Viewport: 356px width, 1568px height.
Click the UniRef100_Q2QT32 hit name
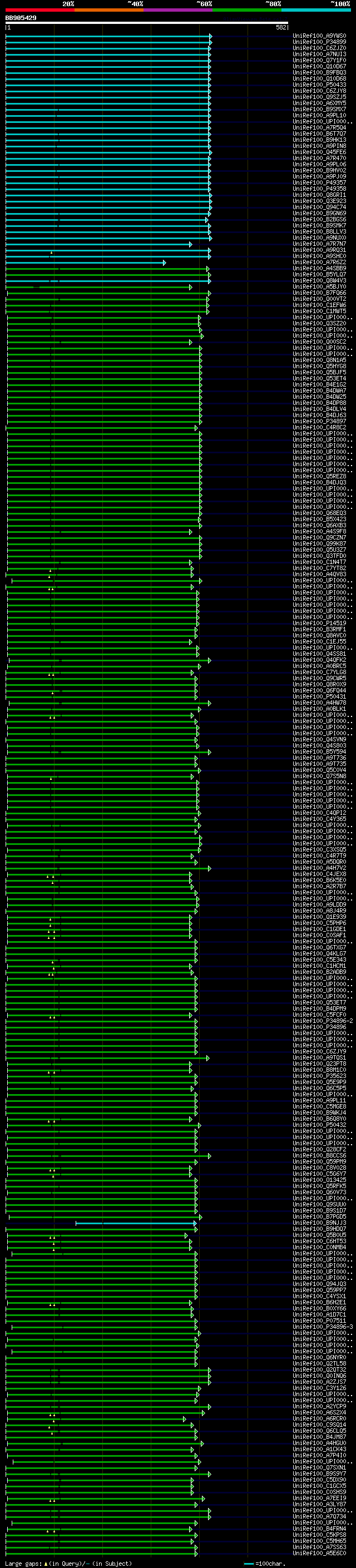(x=319, y=1370)
